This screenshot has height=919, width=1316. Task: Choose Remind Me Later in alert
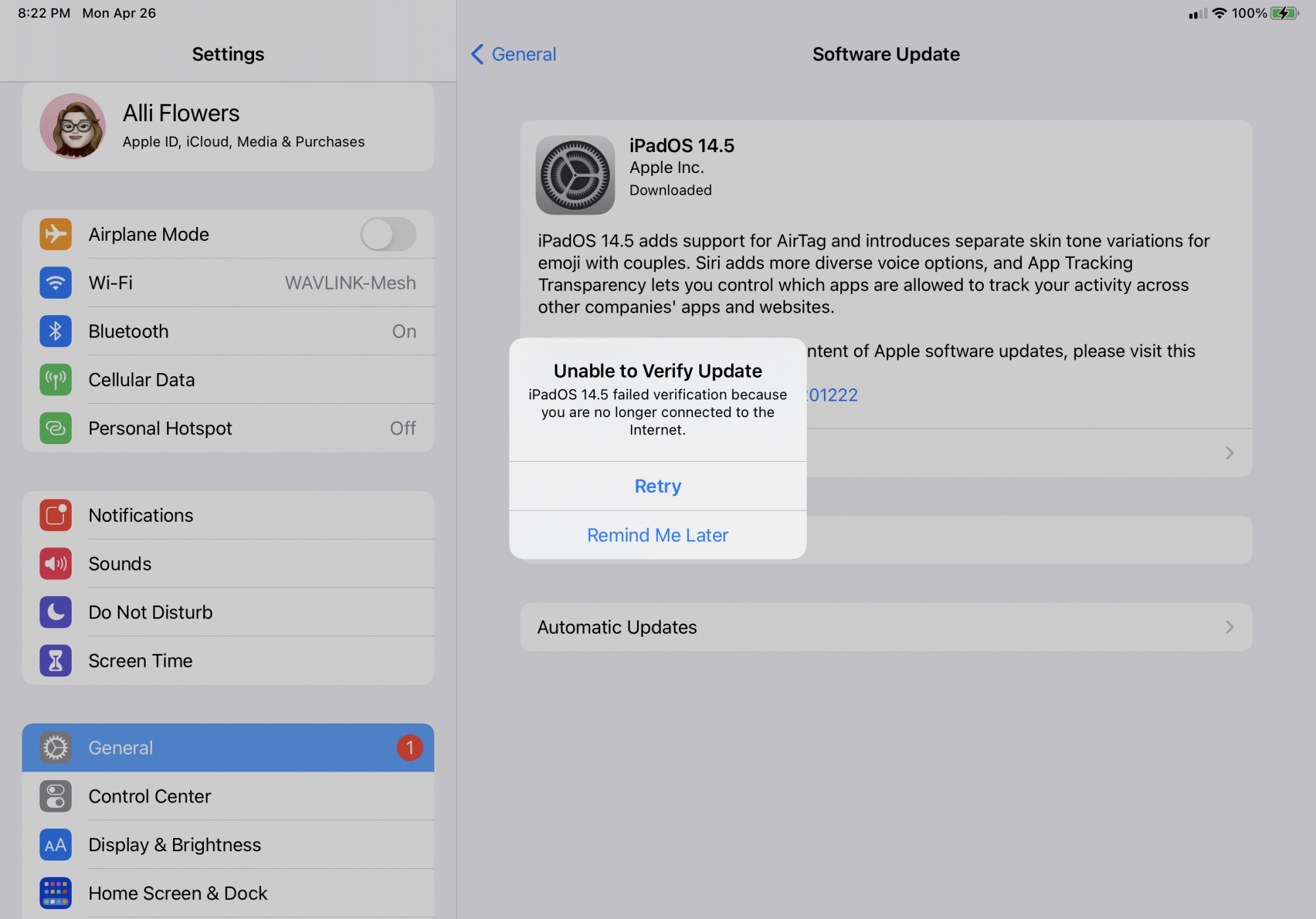point(657,535)
